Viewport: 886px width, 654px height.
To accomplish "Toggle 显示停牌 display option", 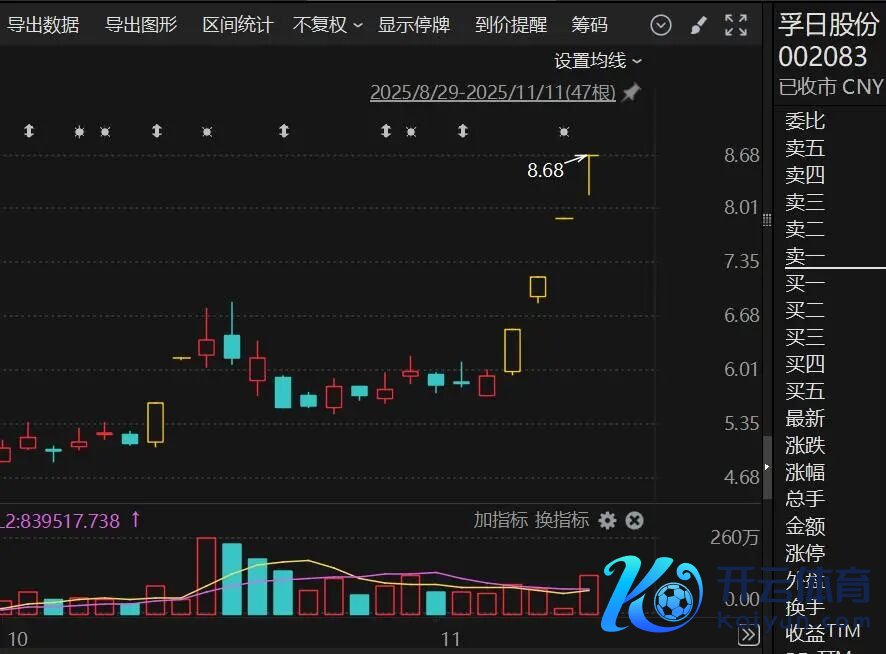I will [413, 25].
